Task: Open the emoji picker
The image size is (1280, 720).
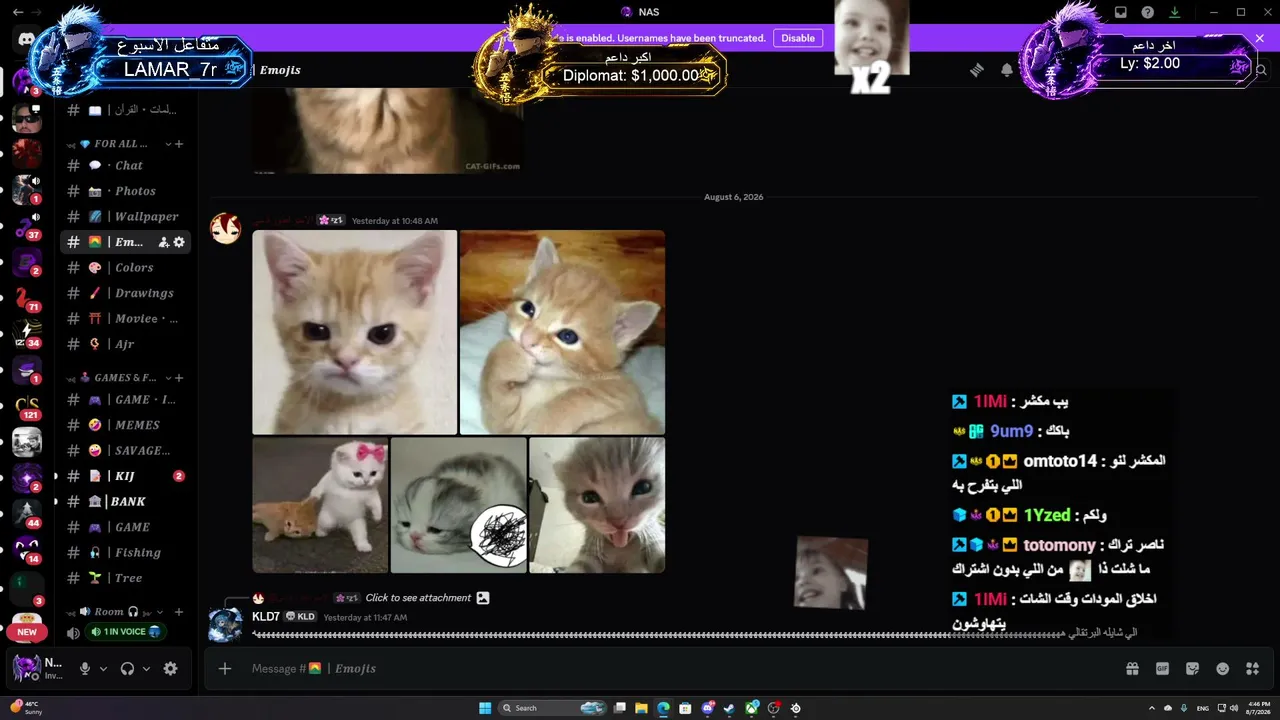Action: point(1222,669)
